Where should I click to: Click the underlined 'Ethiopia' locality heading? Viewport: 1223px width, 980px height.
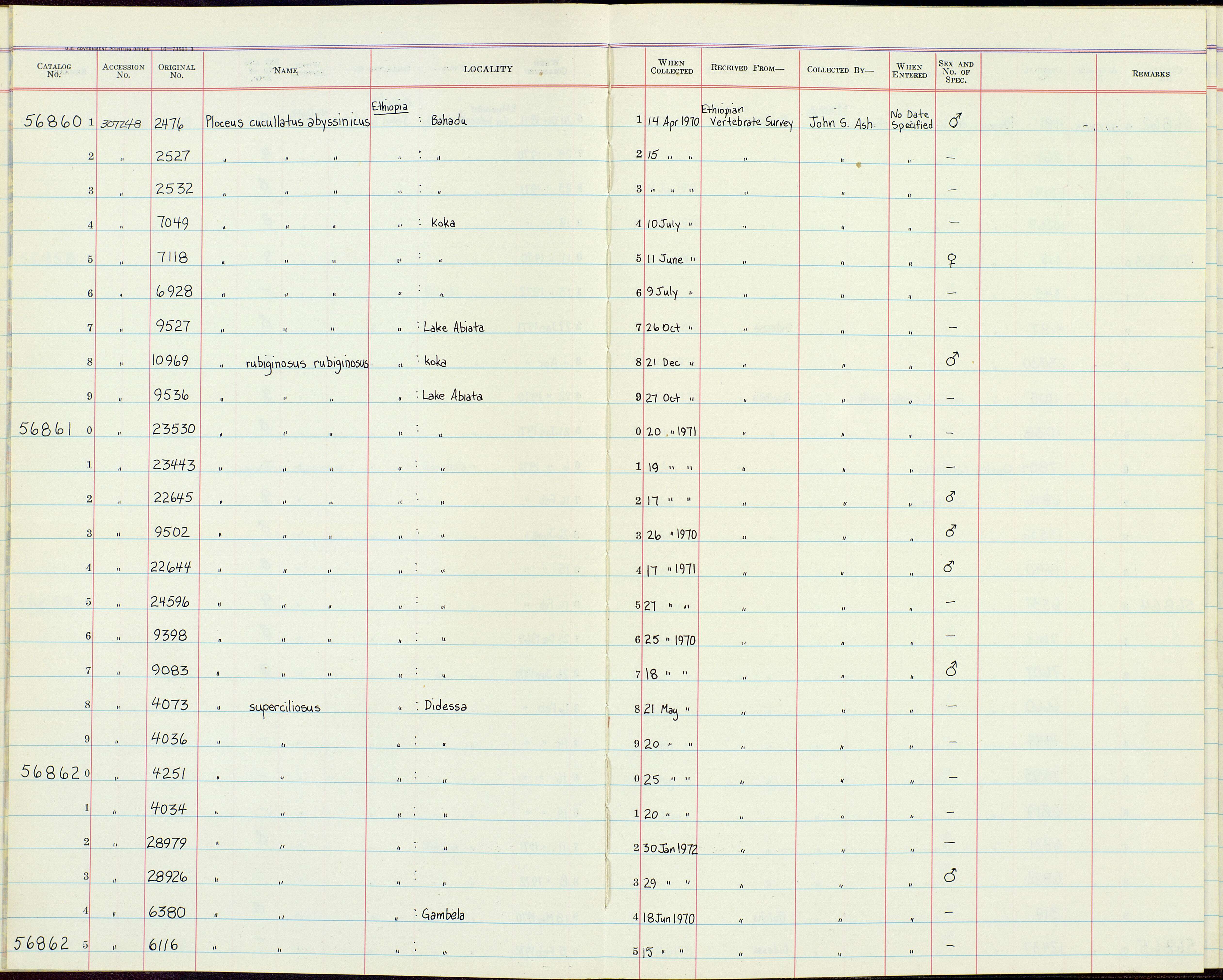click(x=390, y=107)
